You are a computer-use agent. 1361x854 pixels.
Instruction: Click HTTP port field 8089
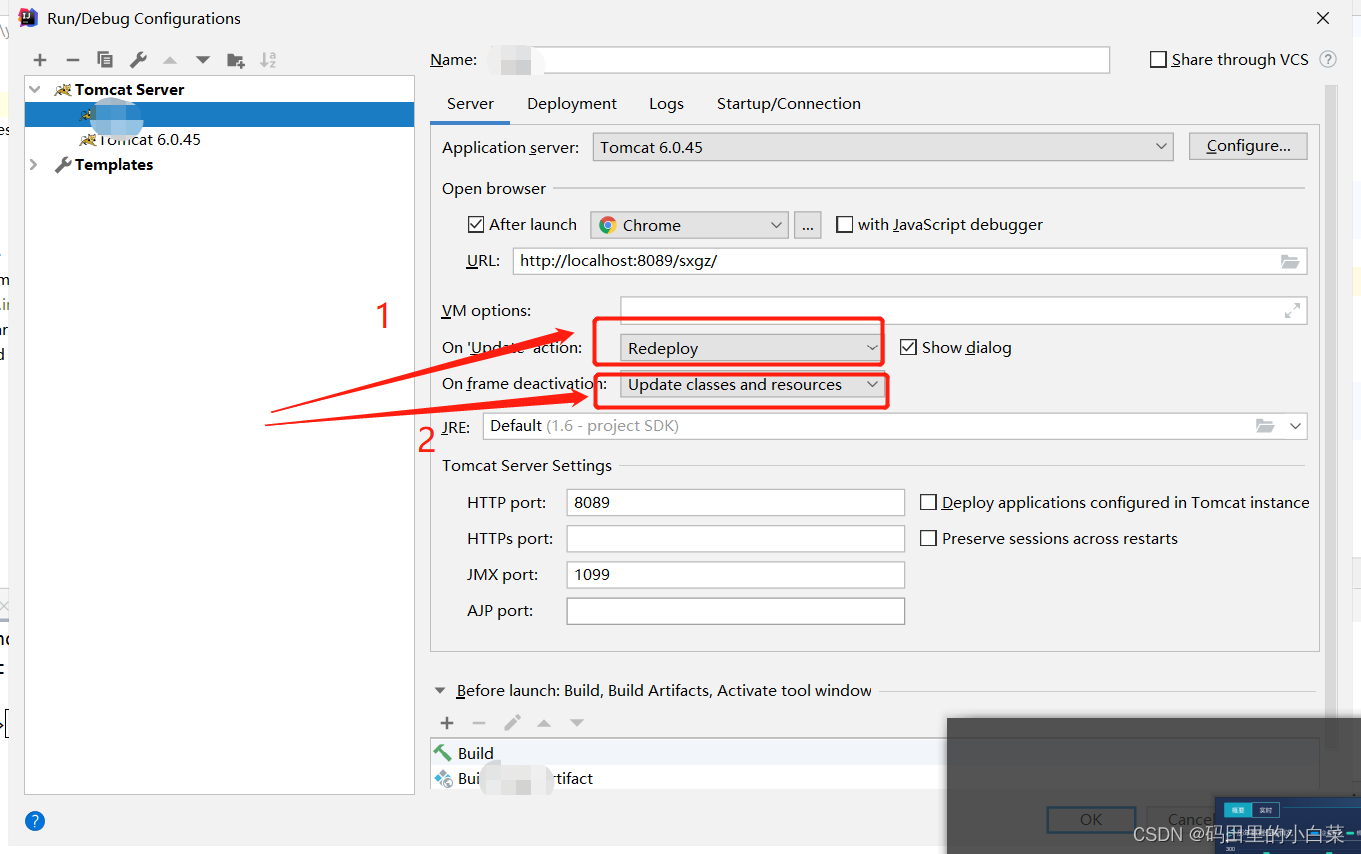pyautogui.click(x=736, y=502)
